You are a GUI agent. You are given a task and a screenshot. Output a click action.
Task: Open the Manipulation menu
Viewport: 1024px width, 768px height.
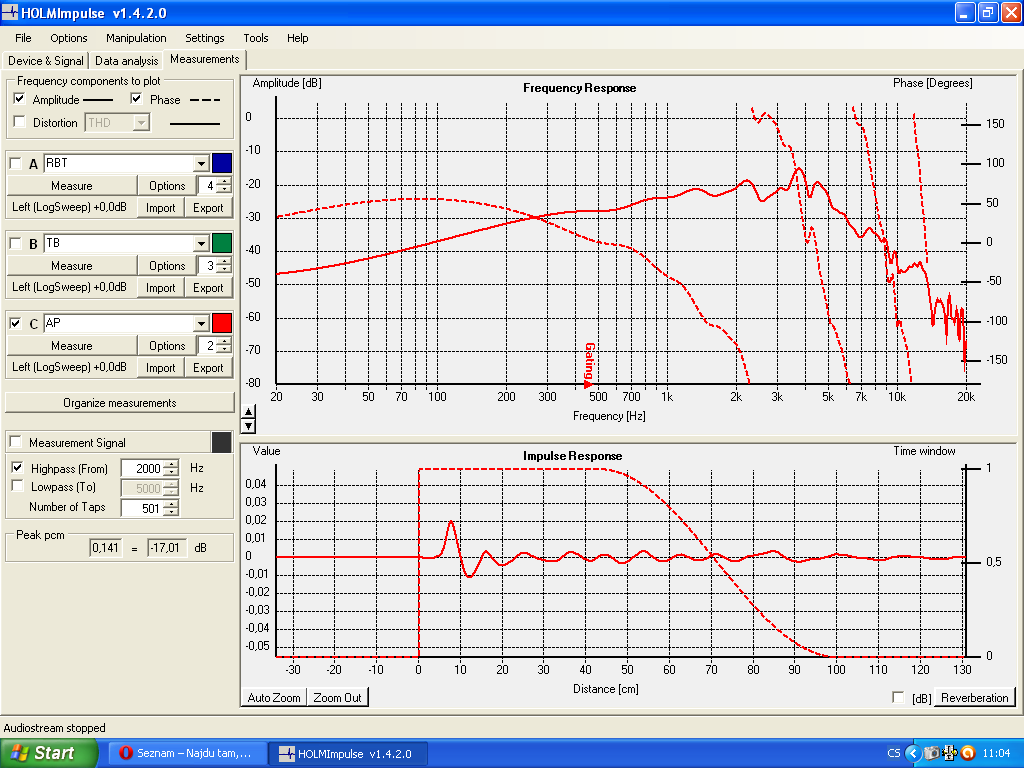pyautogui.click(x=136, y=38)
